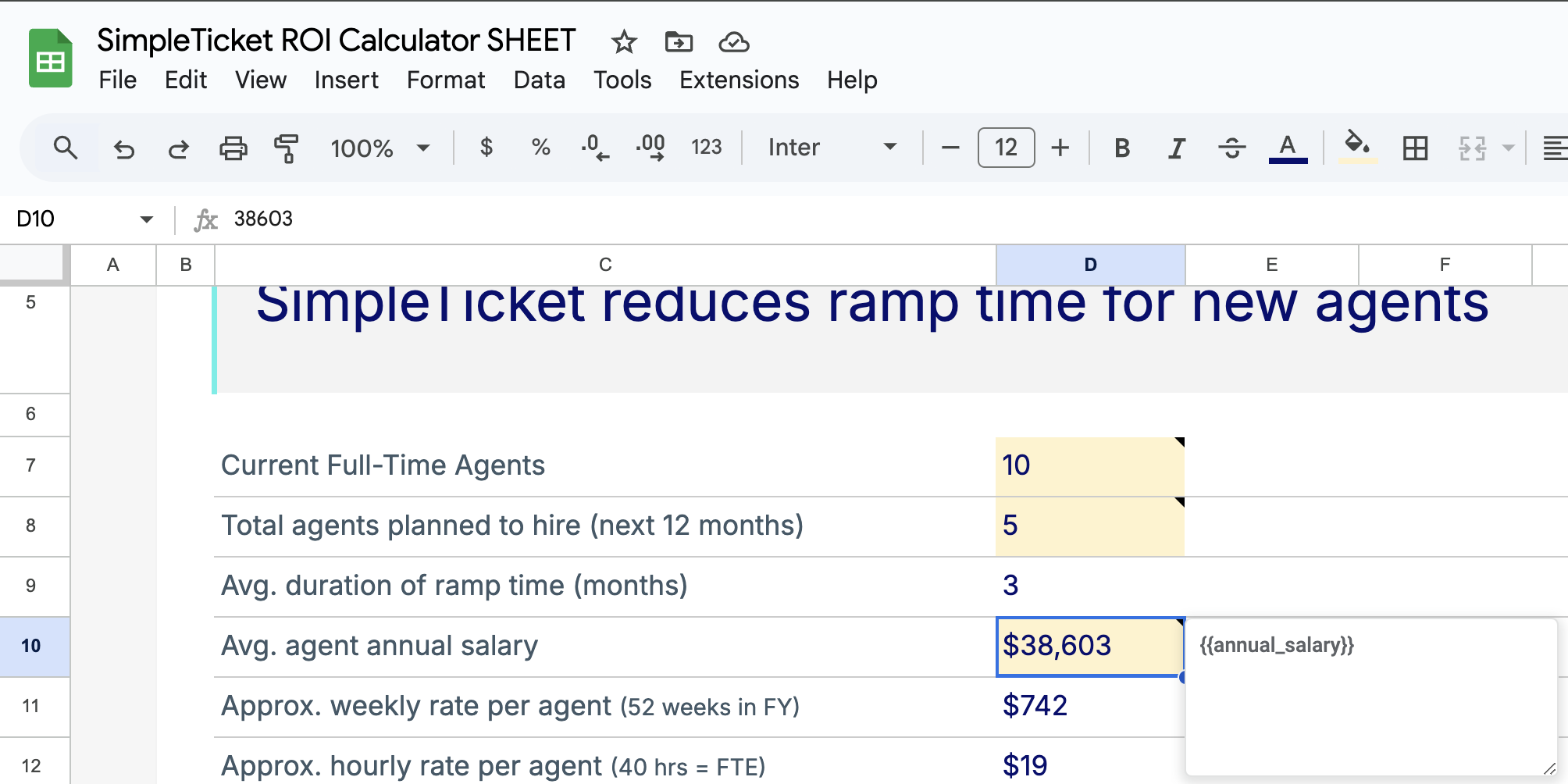Select the $742 weekly rate cell

pyautogui.click(x=1090, y=707)
